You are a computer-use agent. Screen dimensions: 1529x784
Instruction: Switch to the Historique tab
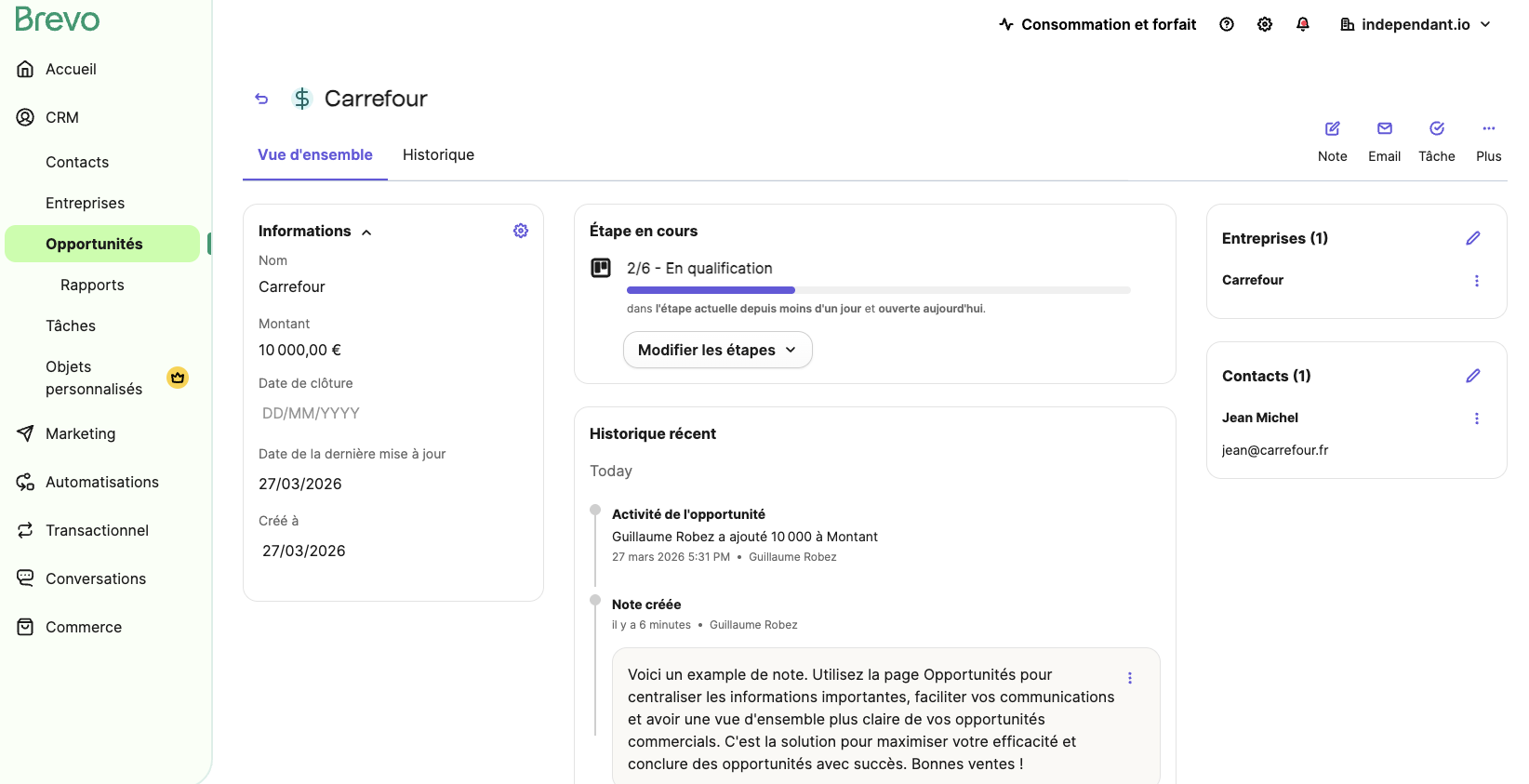(438, 154)
